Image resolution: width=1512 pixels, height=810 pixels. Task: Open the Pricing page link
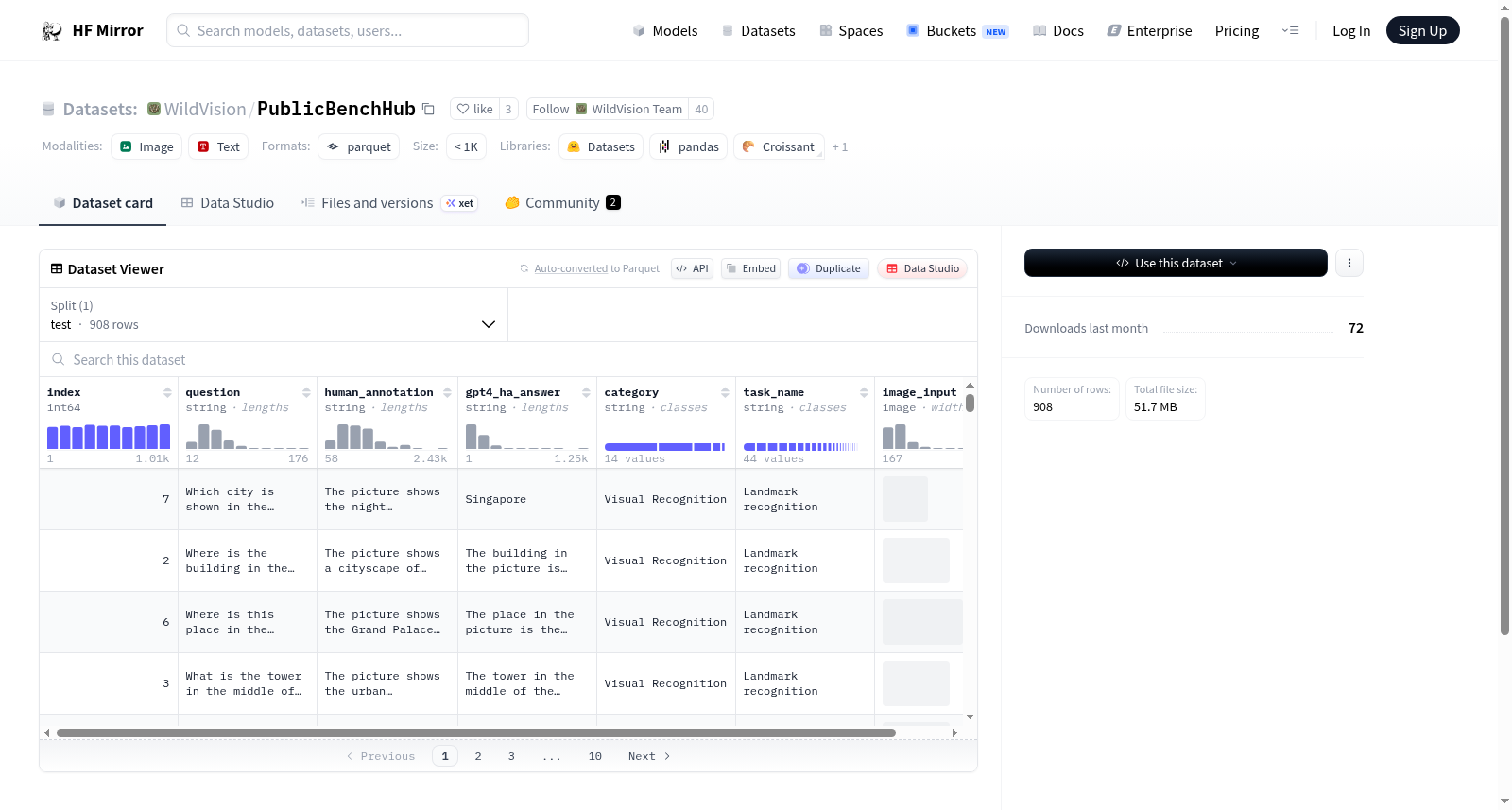pos(1237,31)
